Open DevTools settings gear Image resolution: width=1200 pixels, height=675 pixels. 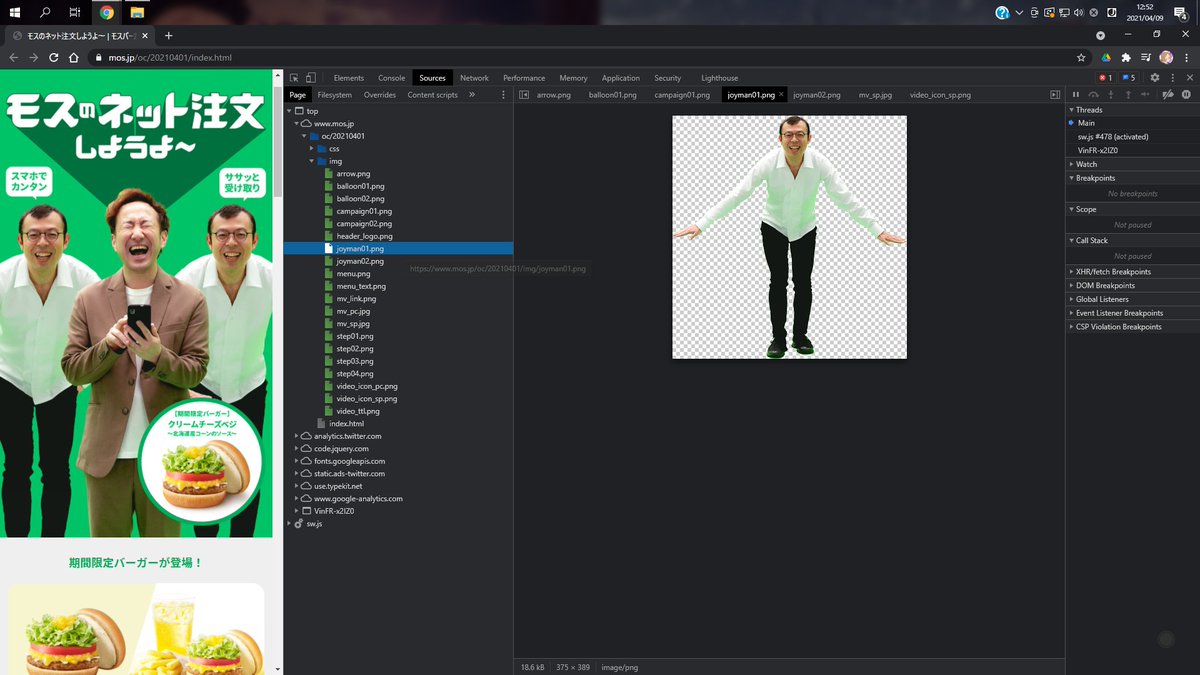(1155, 78)
